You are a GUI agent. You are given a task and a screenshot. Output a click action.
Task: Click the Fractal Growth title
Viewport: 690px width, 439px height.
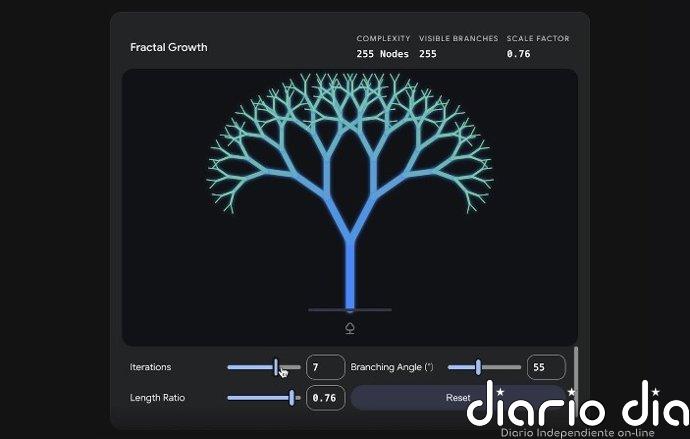(x=169, y=47)
